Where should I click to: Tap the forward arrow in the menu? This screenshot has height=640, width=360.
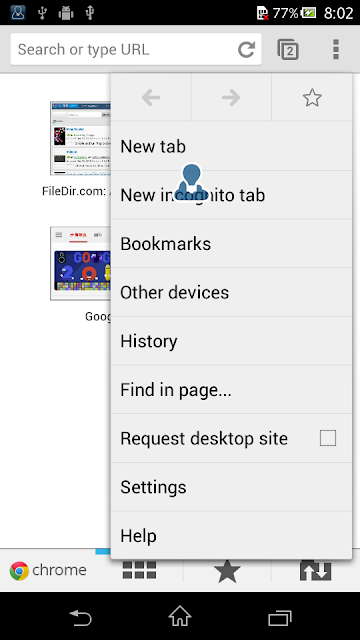231,98
